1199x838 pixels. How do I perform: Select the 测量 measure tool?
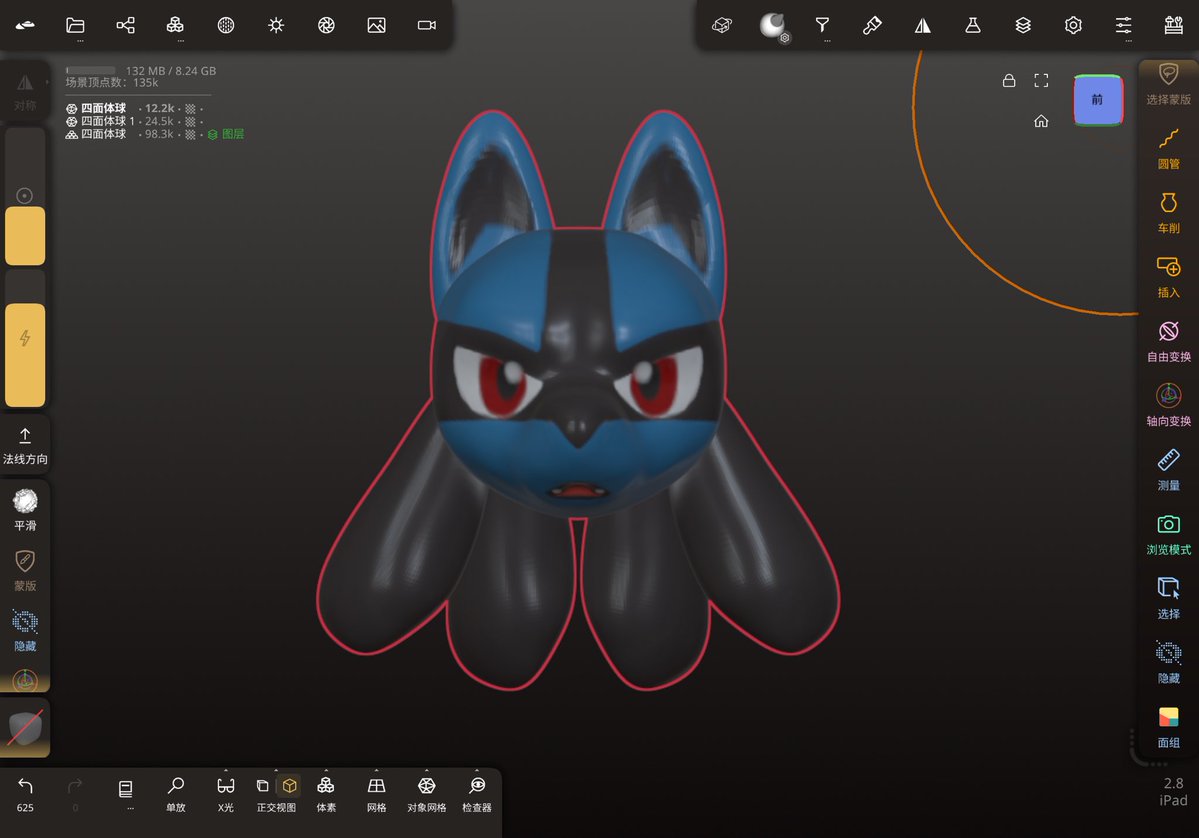click(1168, 469)
